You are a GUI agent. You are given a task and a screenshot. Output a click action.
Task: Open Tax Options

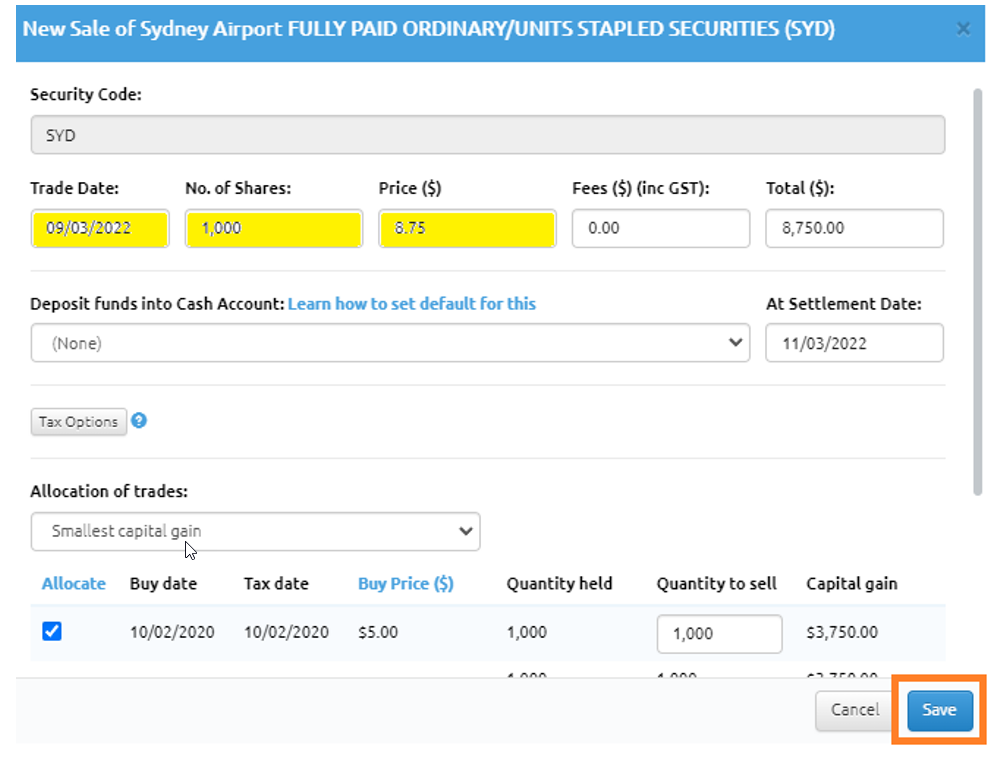pyautogui.click(x=79, y=422)
